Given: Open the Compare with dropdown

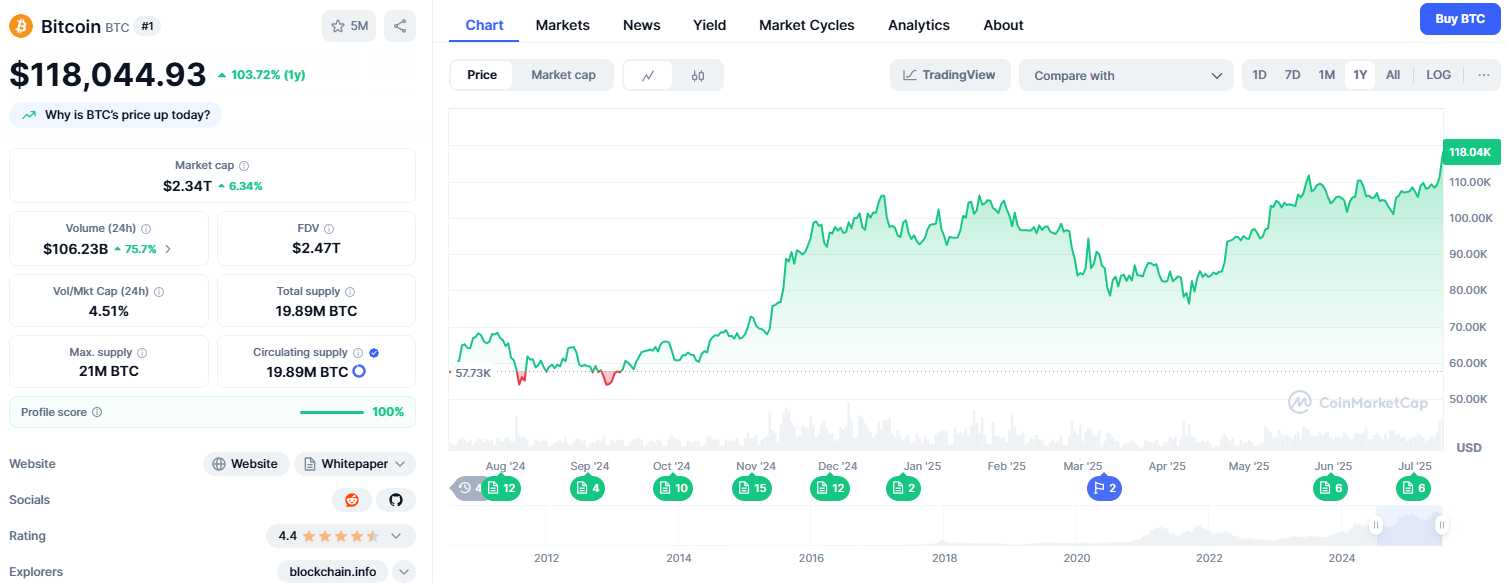Looking at the screenshot, I should (x=1126, y=75).
